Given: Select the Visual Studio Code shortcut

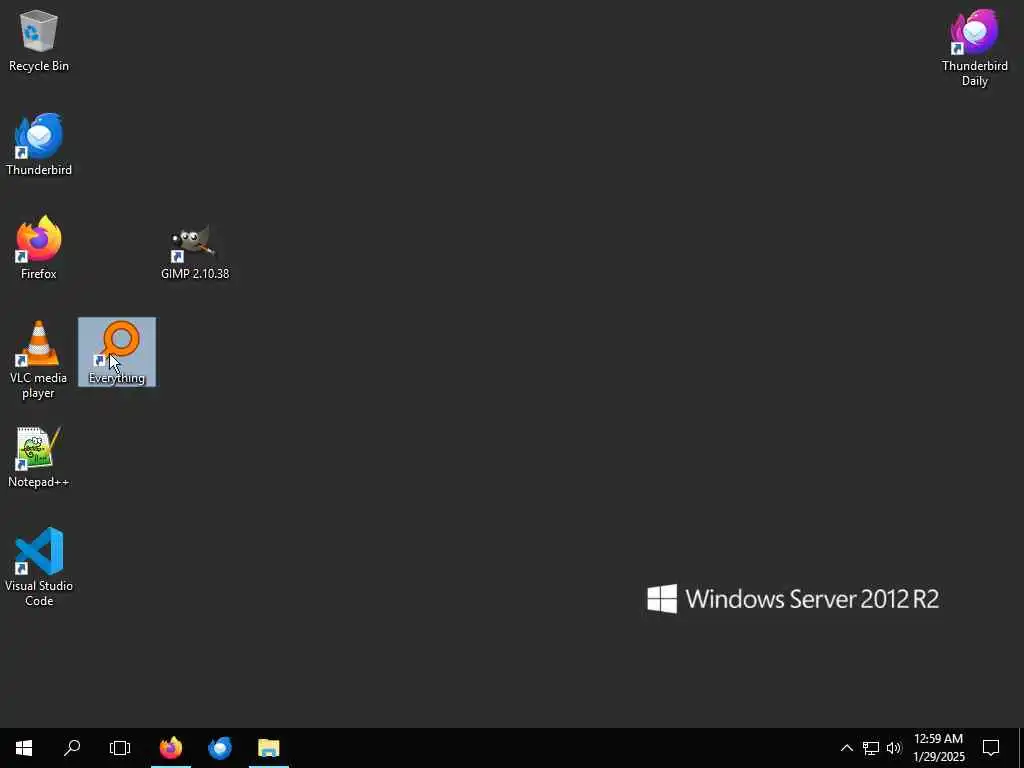Looking at the screenshot, I should point(39,567).
